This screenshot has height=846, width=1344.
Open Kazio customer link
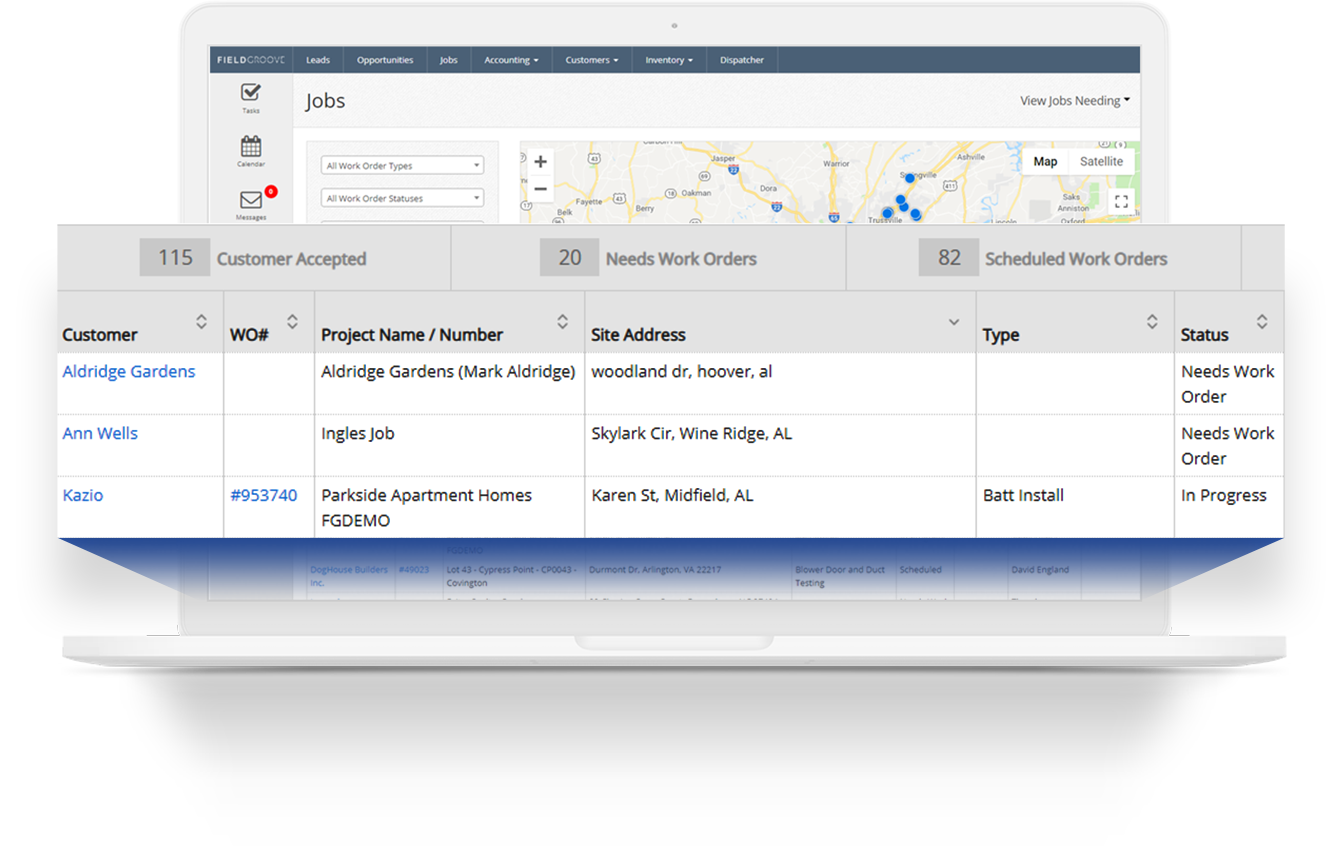[x=83, y=495]
